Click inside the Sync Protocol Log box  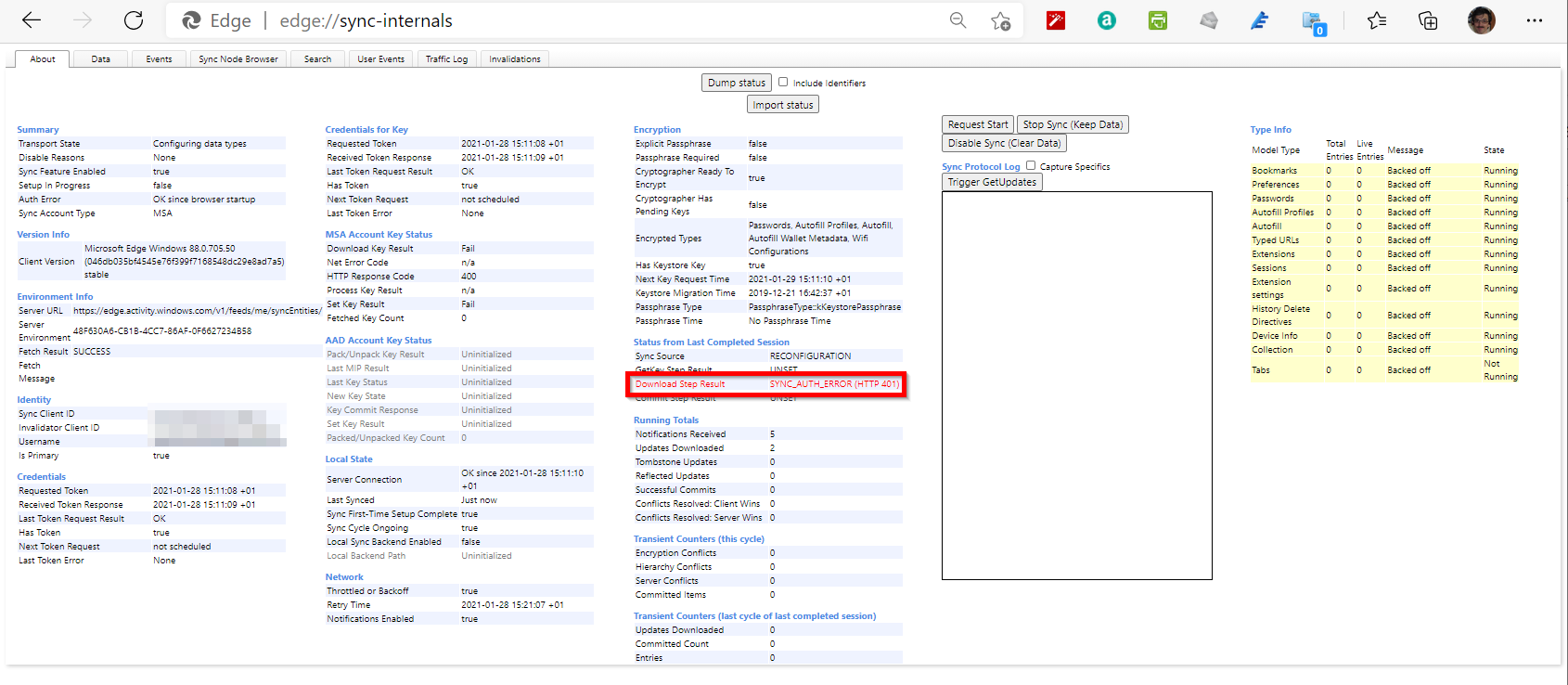[x=1077, y=385]
